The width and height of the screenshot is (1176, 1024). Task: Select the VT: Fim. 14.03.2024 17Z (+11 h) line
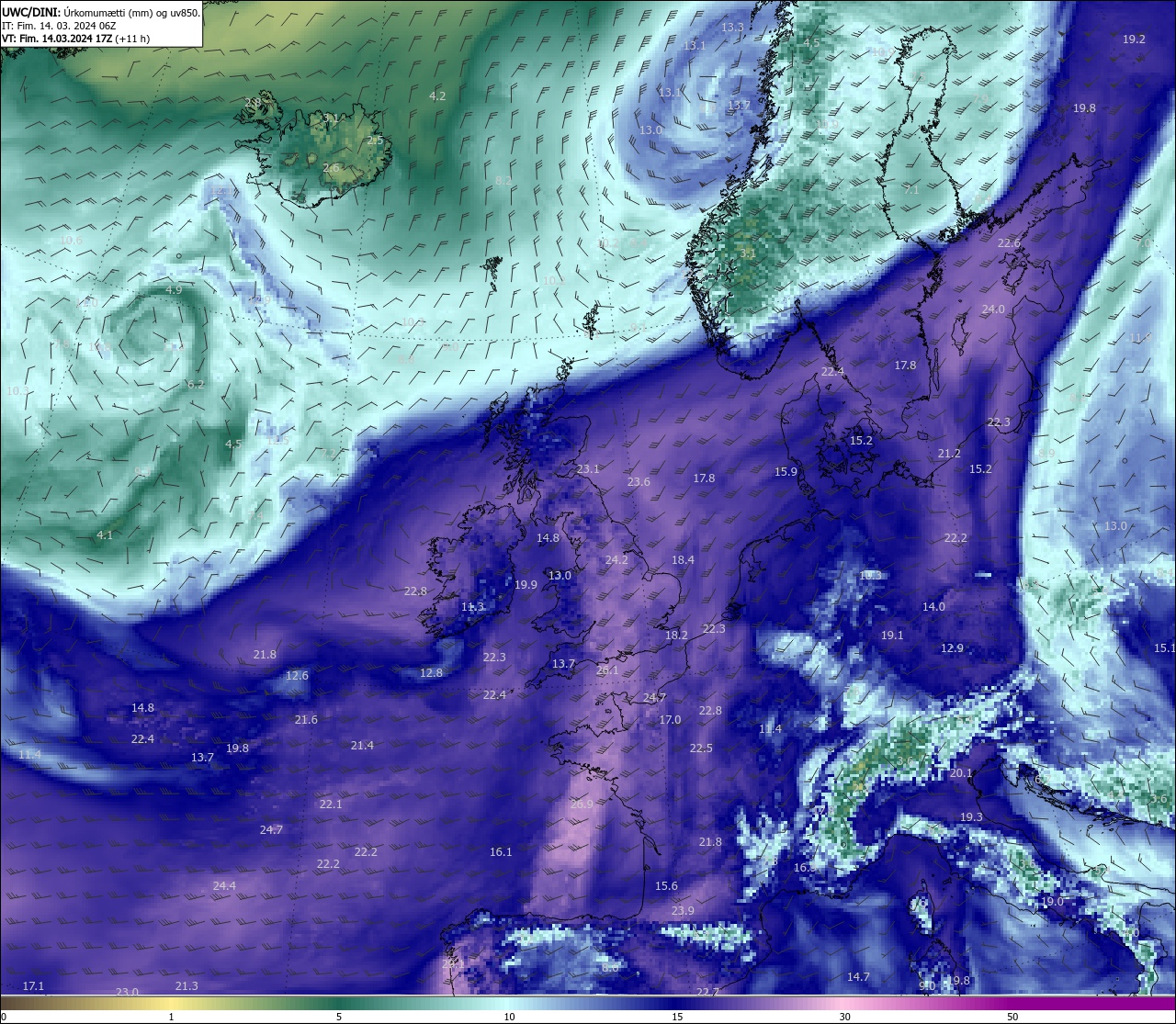pos(75,39)
